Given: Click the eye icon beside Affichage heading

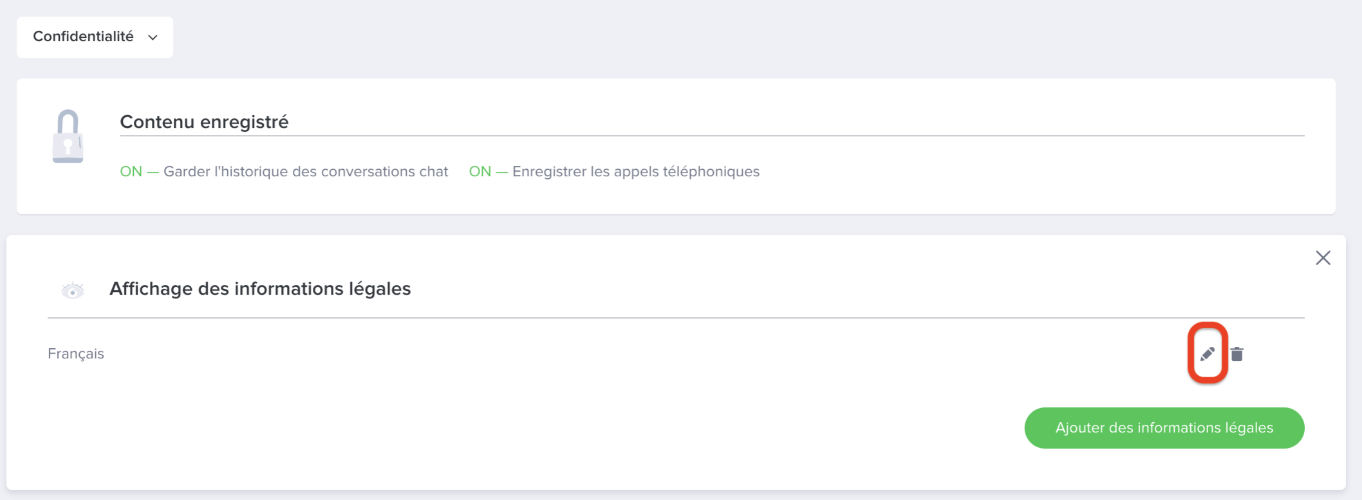Looking at the screenshot, I should pyautogui.click(x=72, y=291).
